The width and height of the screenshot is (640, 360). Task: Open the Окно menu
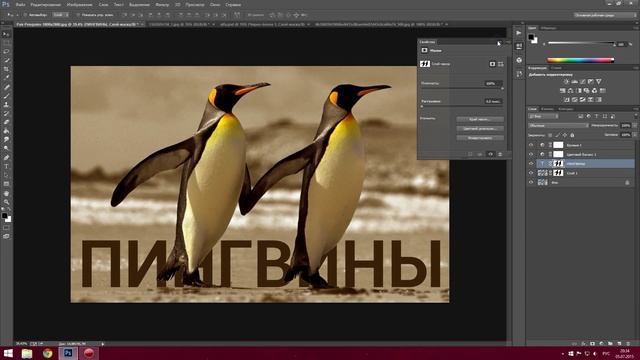coord(215,5)
